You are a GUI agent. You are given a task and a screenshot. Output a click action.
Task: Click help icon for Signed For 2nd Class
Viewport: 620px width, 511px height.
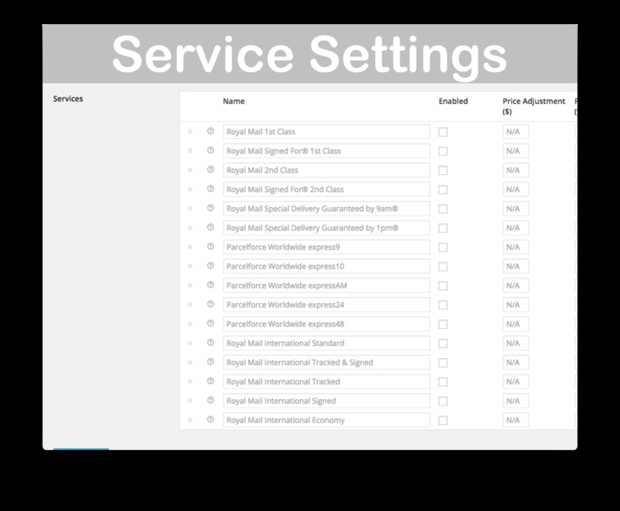point(210,189)
